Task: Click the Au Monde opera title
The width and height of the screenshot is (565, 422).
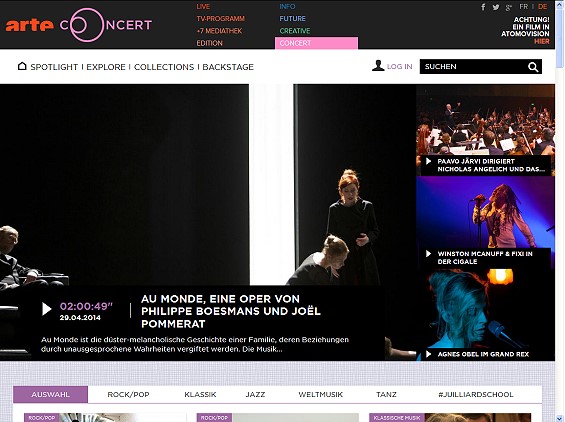Action: point(231,311)
